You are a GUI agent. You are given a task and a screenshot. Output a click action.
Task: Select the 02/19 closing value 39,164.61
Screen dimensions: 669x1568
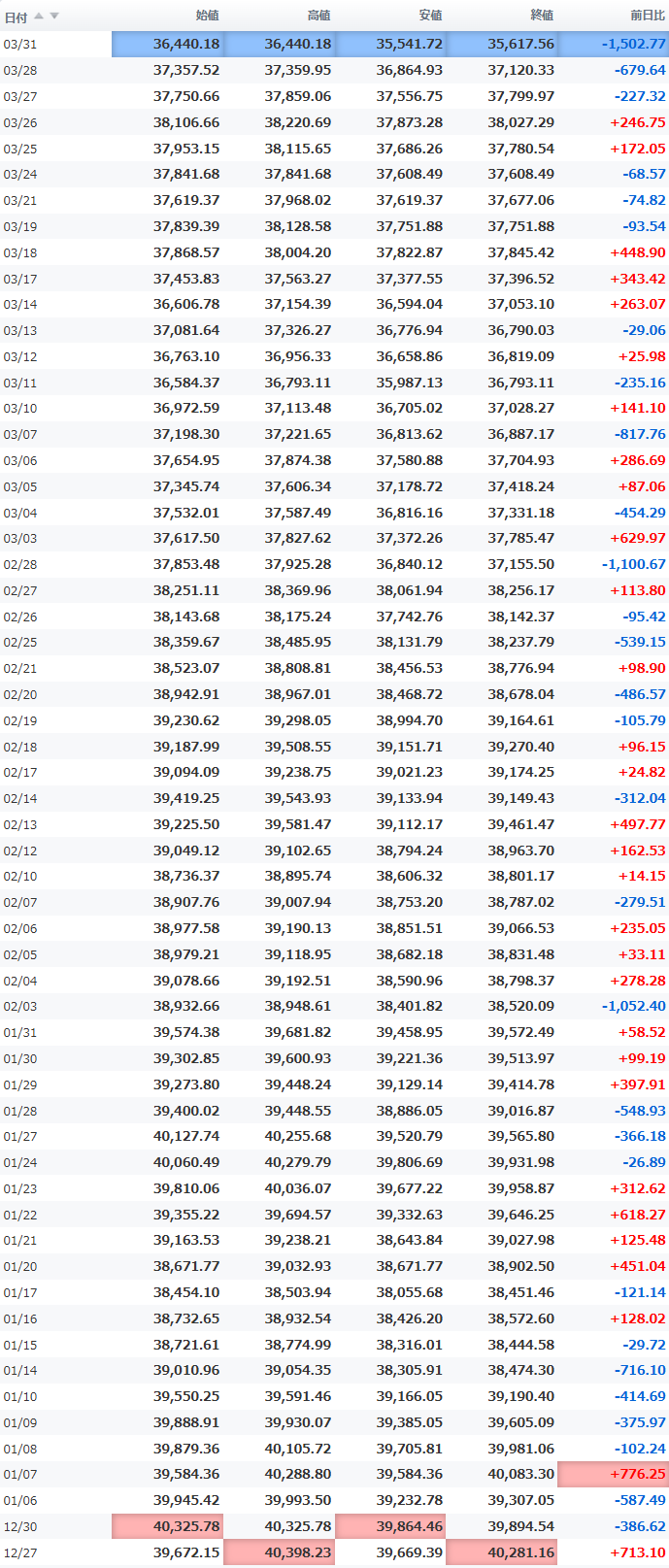[x=521, y=720]
